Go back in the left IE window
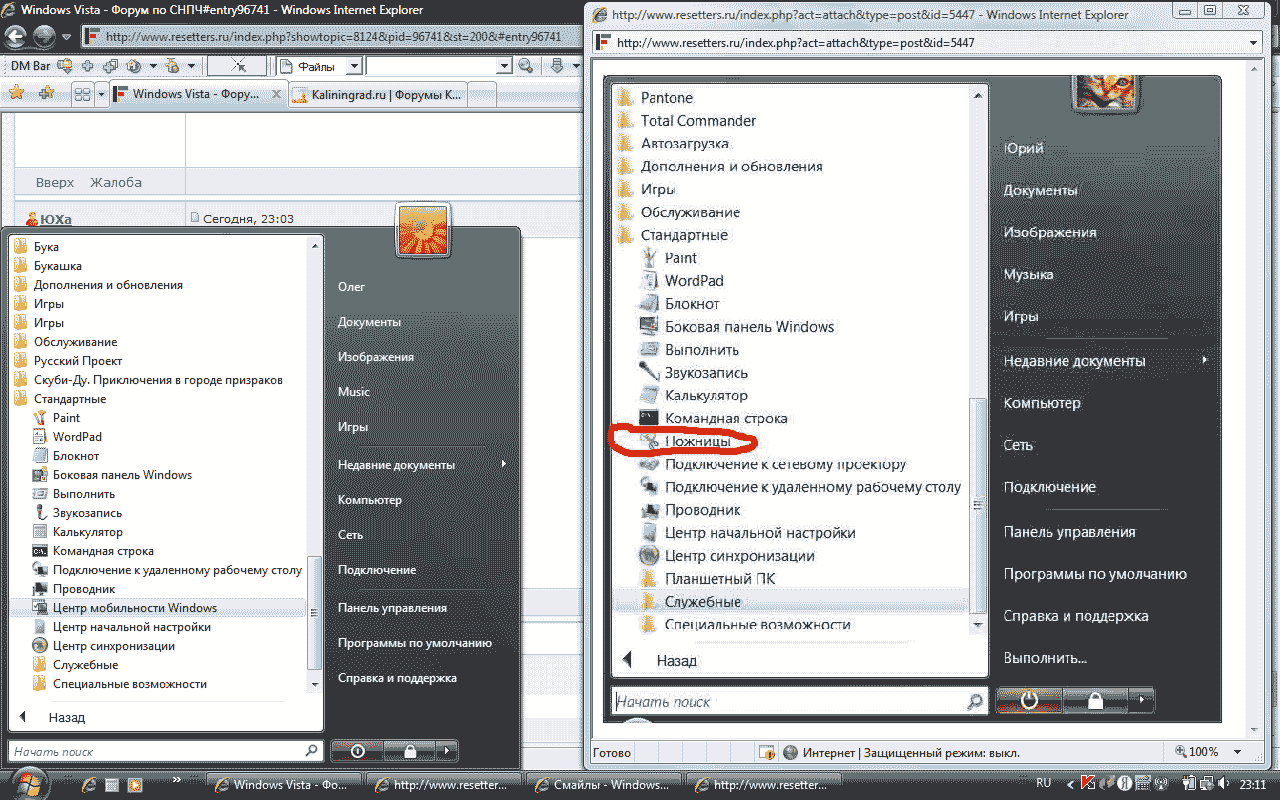Viewport: 1280px width, 800px height. (x=16, y=36)
